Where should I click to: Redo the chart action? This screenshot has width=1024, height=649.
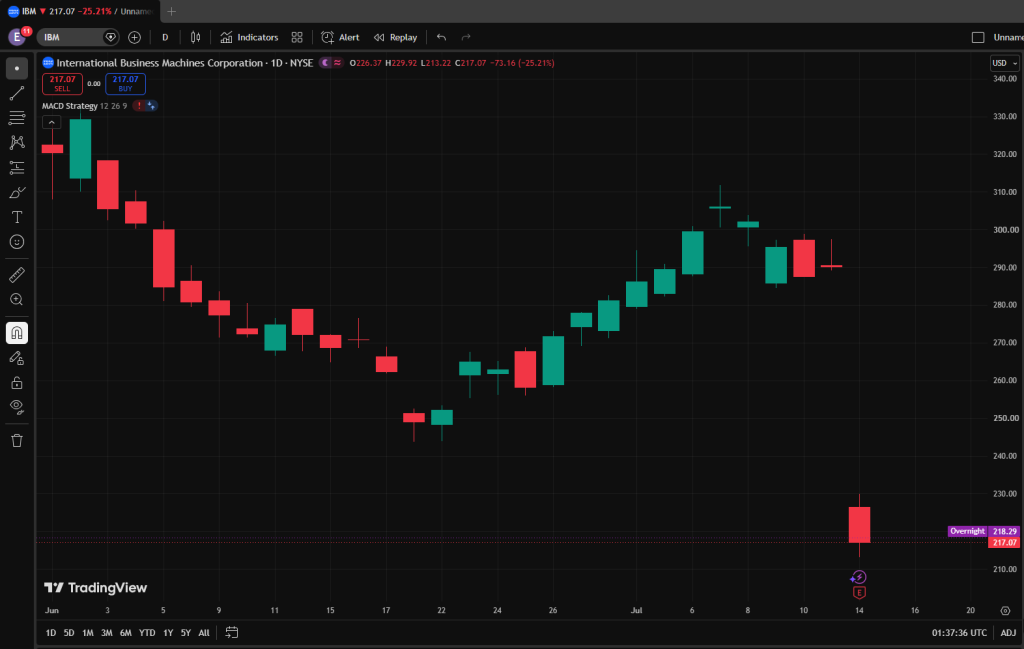tap(466, 37)
